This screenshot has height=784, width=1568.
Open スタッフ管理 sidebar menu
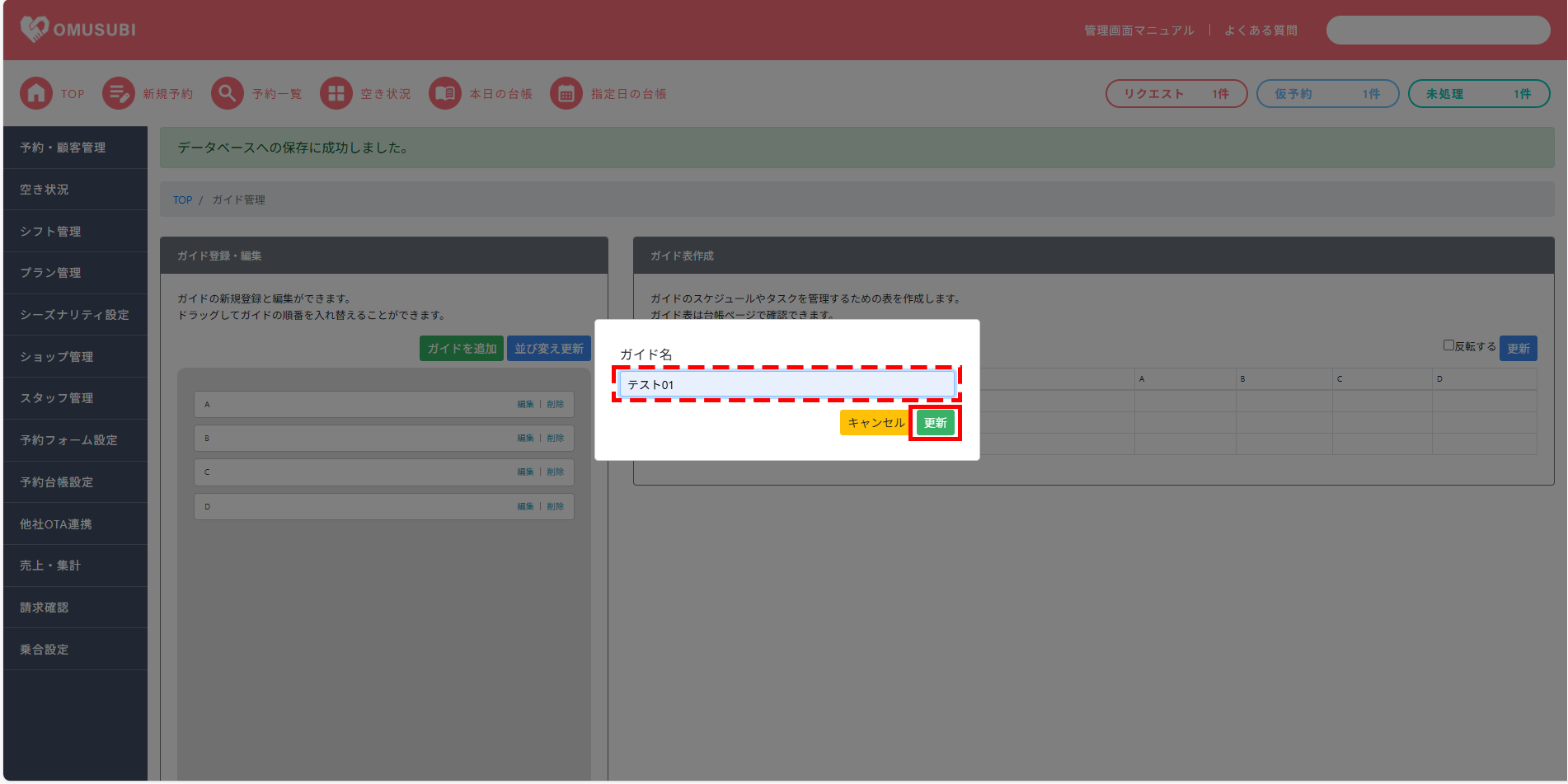57,398
